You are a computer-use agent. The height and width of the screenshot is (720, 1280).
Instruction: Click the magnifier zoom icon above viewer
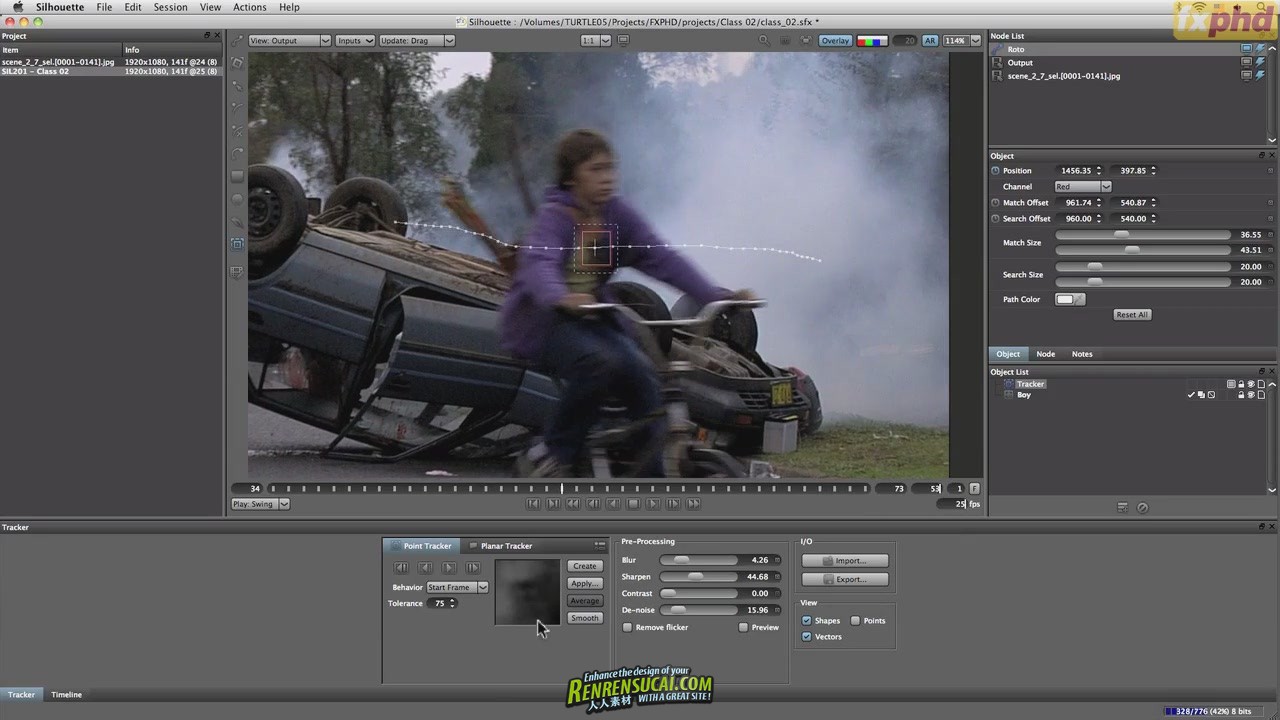tap(764, 41)
